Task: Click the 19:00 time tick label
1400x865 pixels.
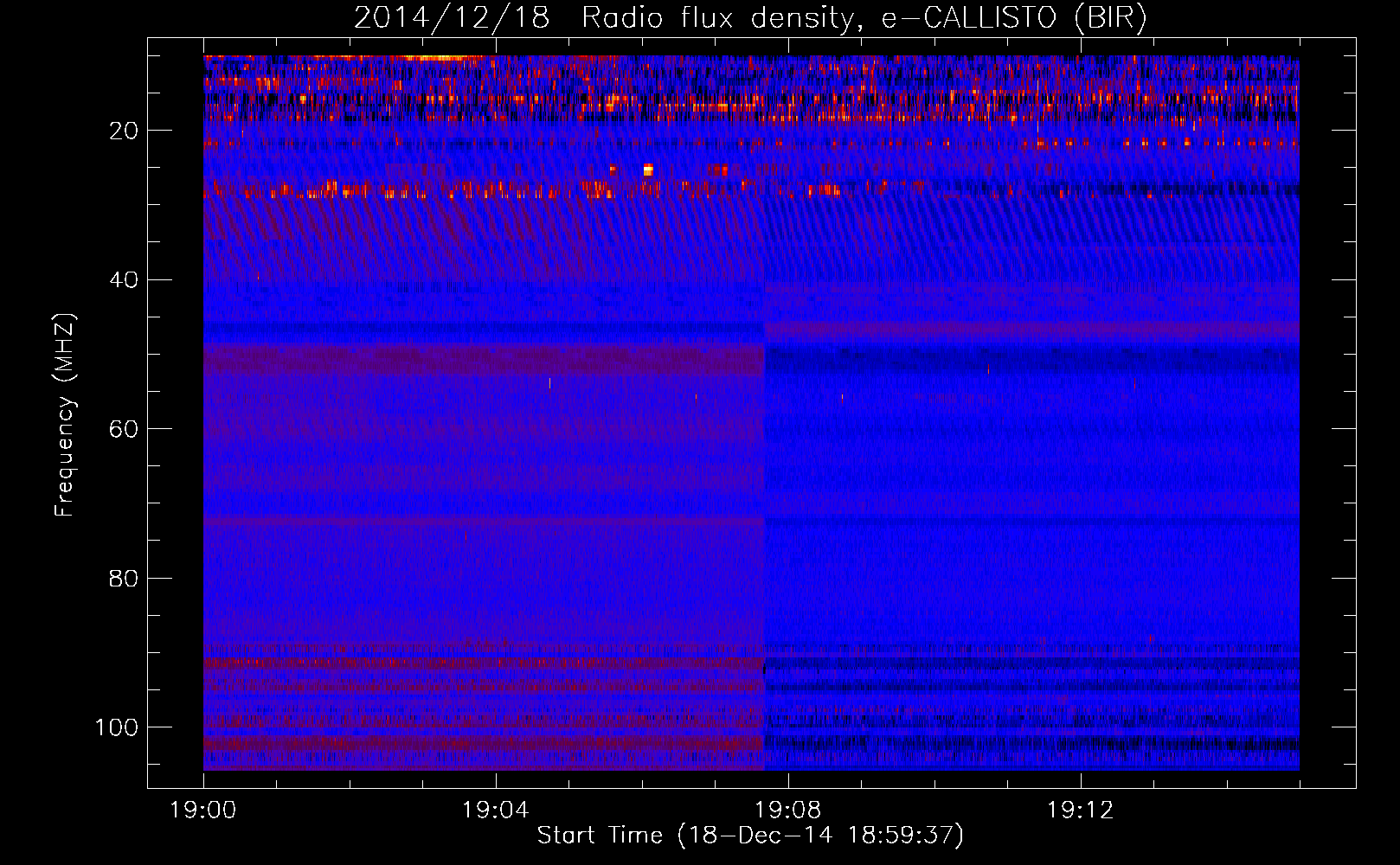Action: (x=203, y=811)
